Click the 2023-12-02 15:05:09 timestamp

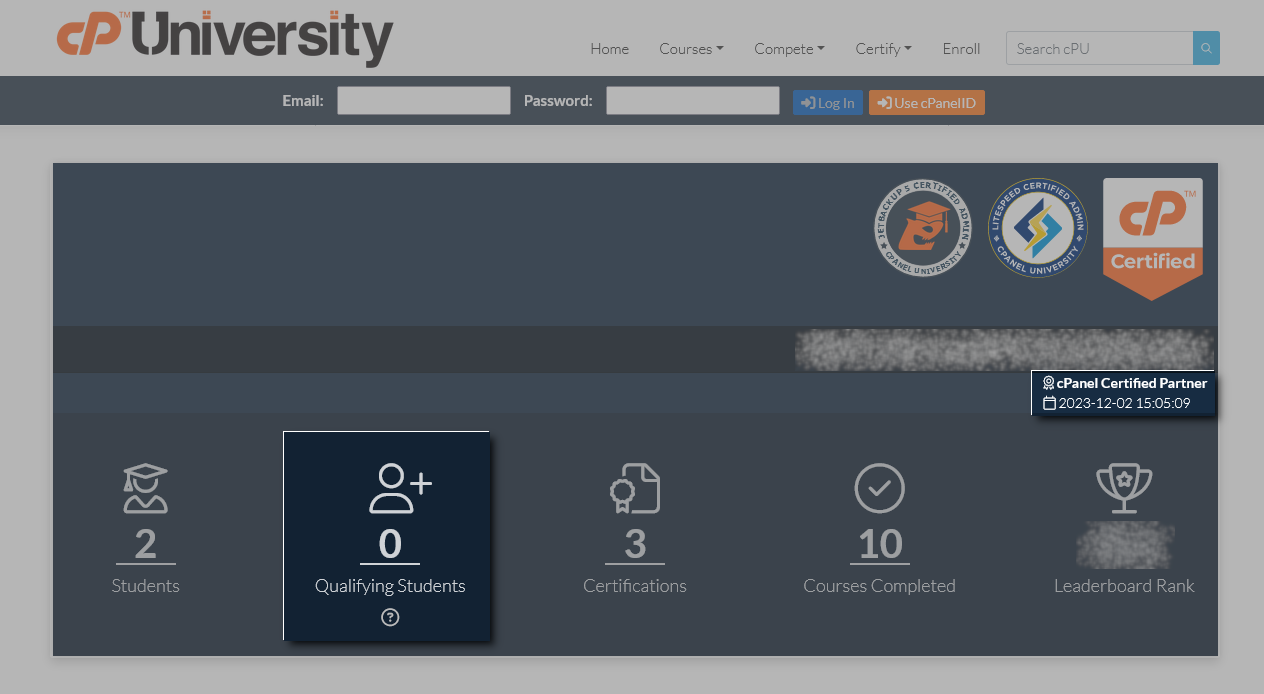pyautogui.click(x=1125, y=403)
